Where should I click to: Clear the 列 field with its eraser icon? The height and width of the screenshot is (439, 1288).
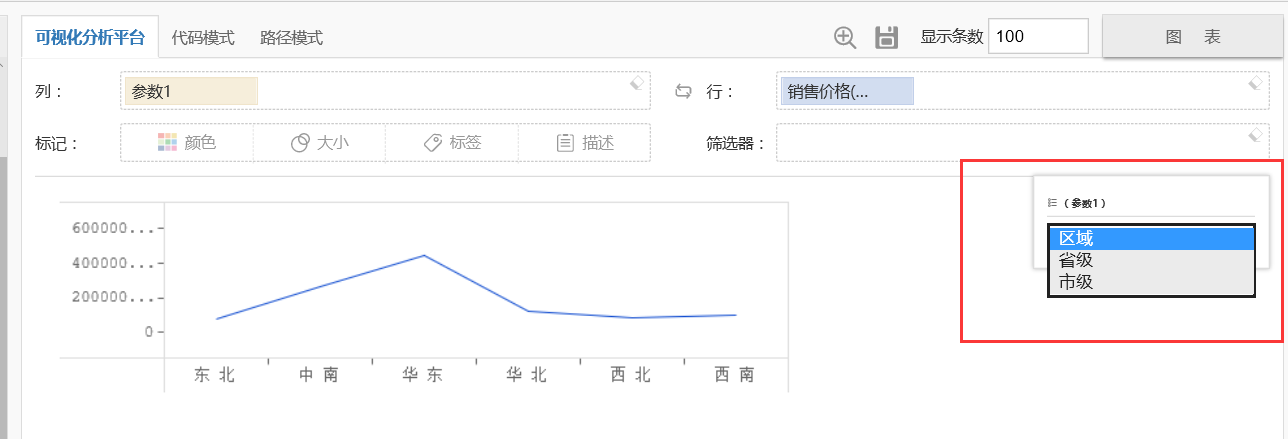click(637, 84)
